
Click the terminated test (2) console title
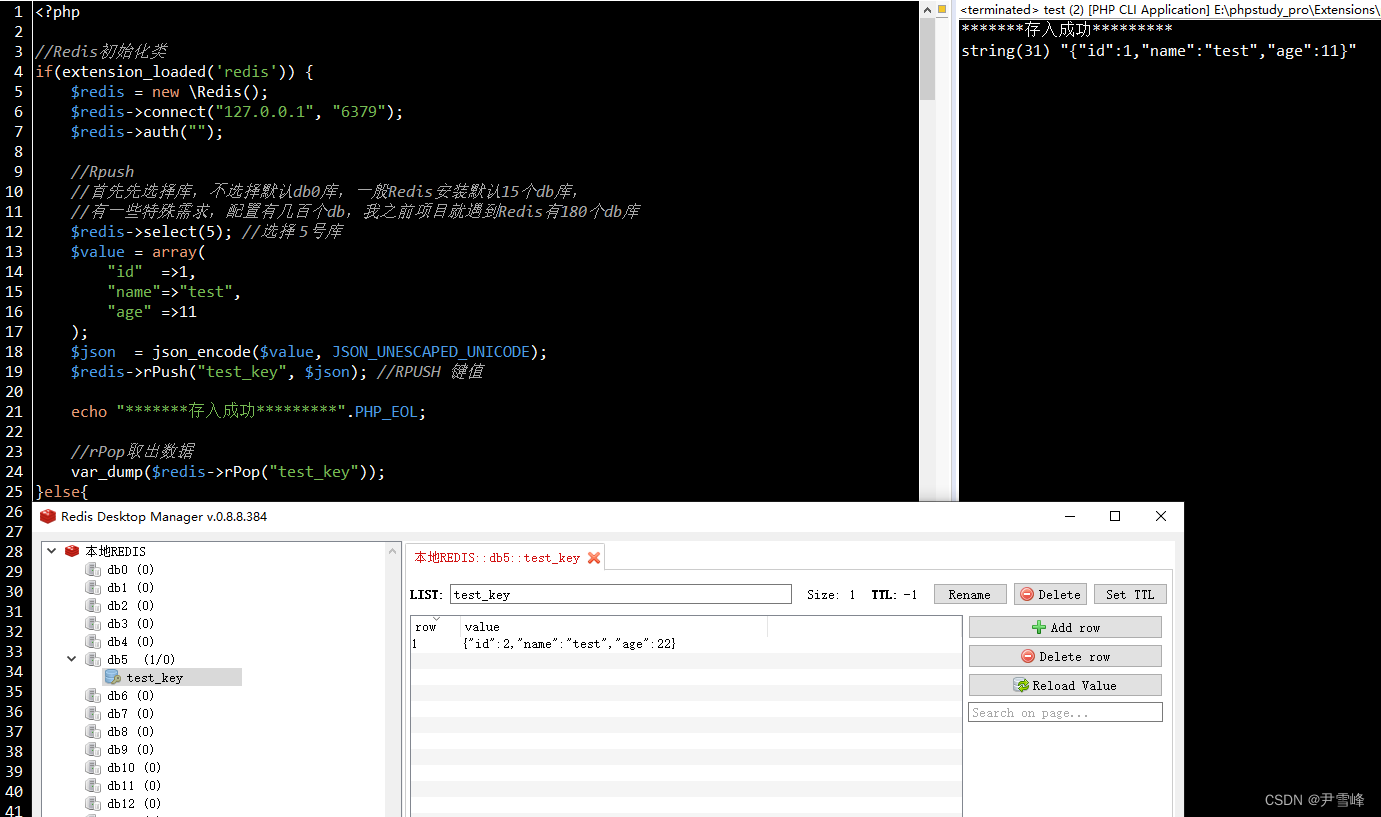tap(1169, 9)
